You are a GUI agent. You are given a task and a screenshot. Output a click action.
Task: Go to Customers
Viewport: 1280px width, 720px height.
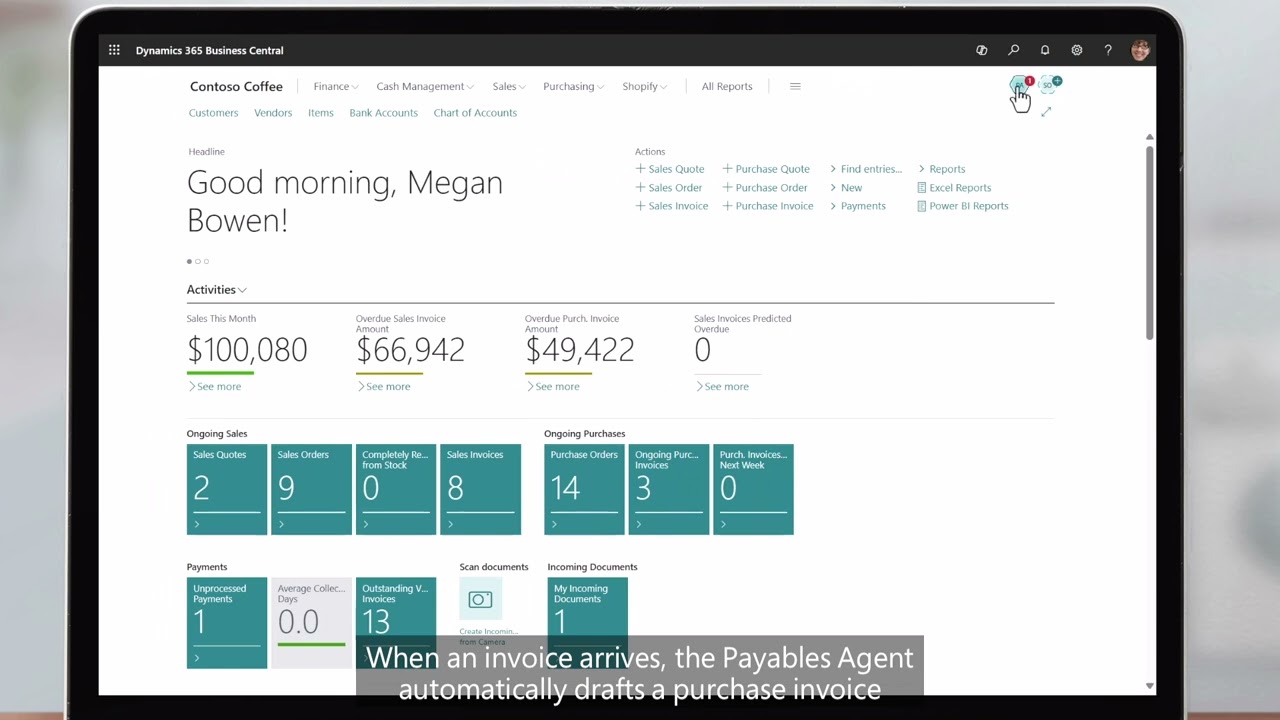[213, 113]
